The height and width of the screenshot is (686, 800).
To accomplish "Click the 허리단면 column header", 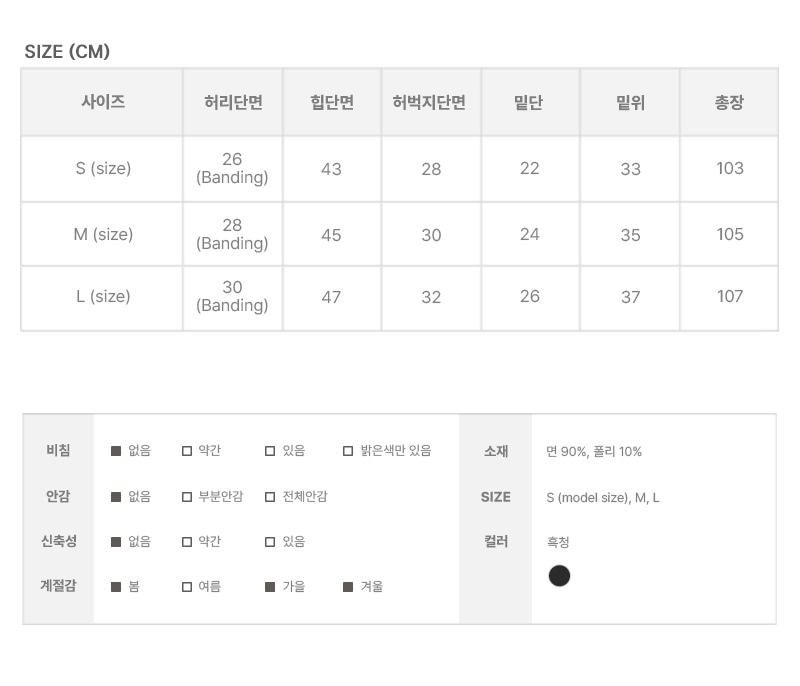I will 233,102.
